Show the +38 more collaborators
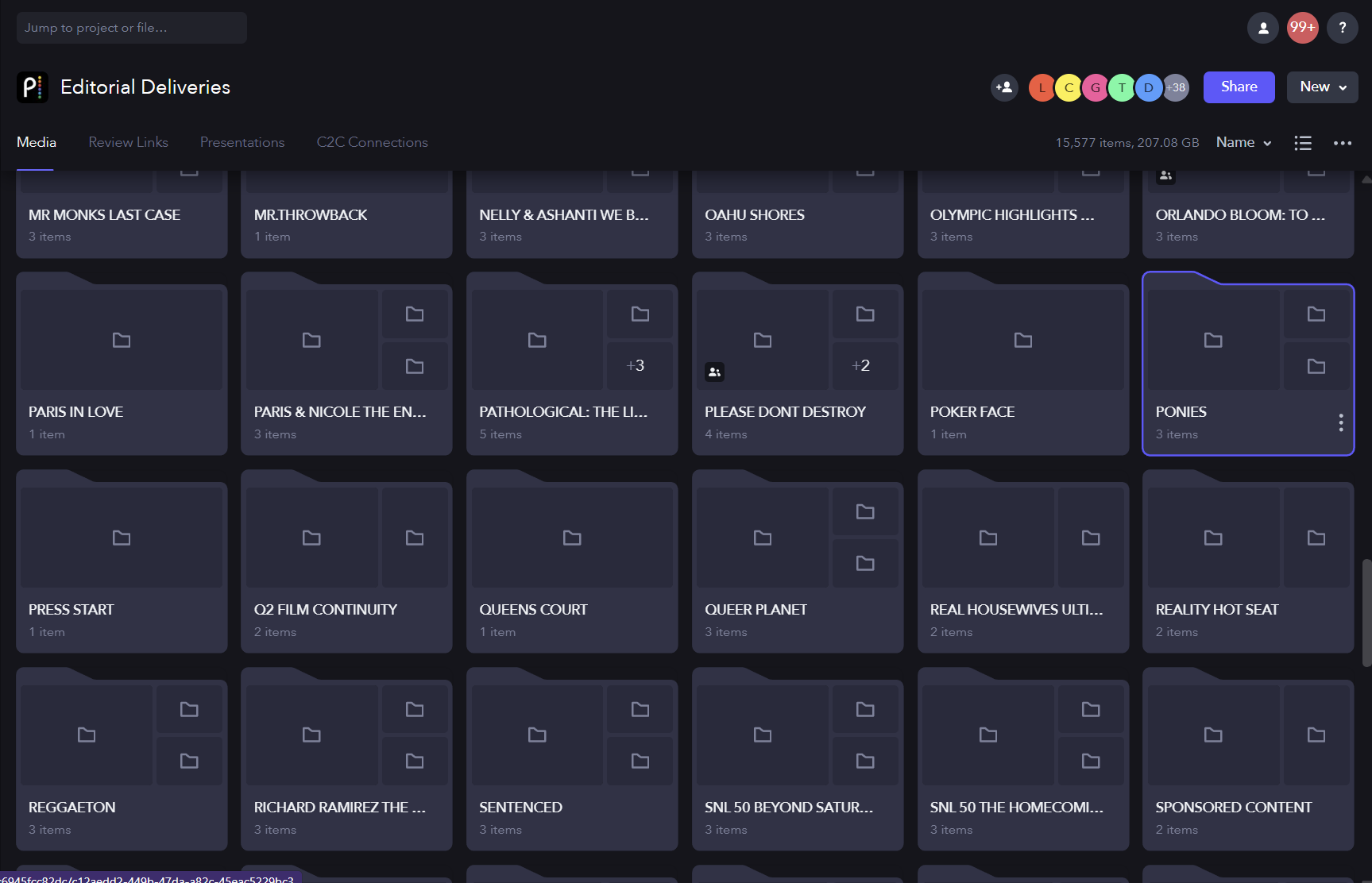Image resolution: width=1372 pixels, height=883 pixels. 1177,88
